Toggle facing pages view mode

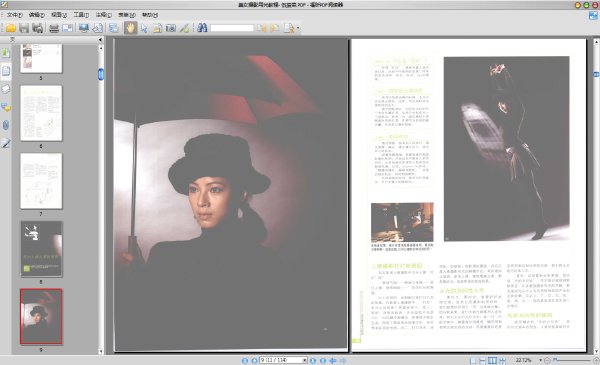[492, 360]
